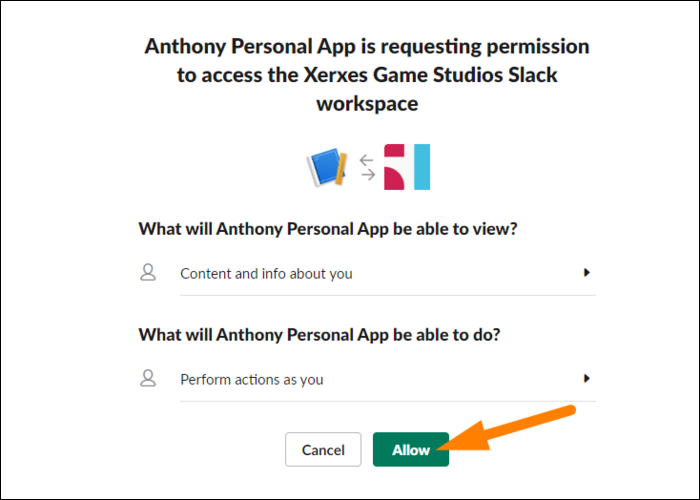Image resolution: width=700 pixels, height=500 pixels.
Task: Click the "be able to view?" question heading
Action: click(x=327, y=228)
